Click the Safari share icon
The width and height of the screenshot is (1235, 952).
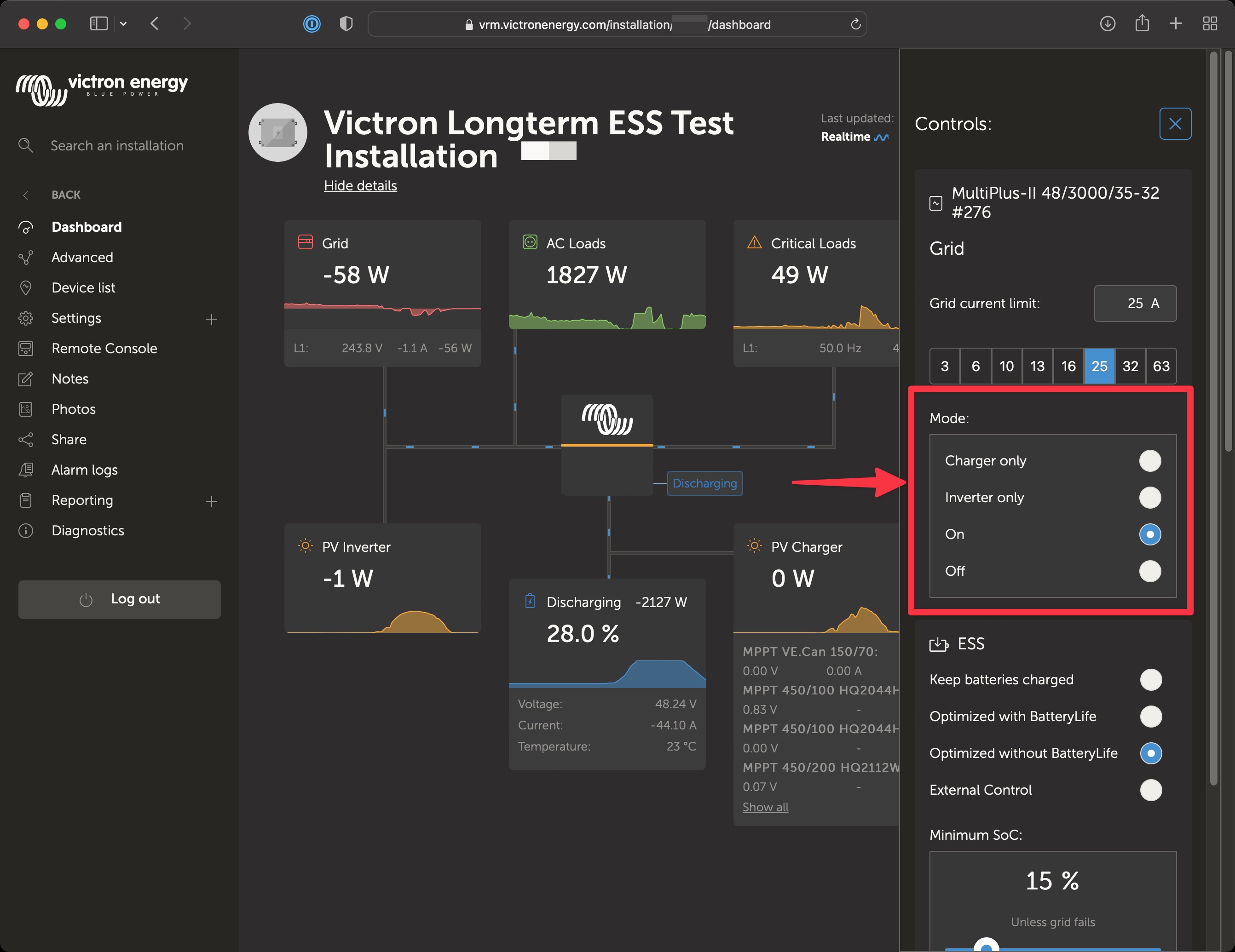click(x=1142, y=24)
